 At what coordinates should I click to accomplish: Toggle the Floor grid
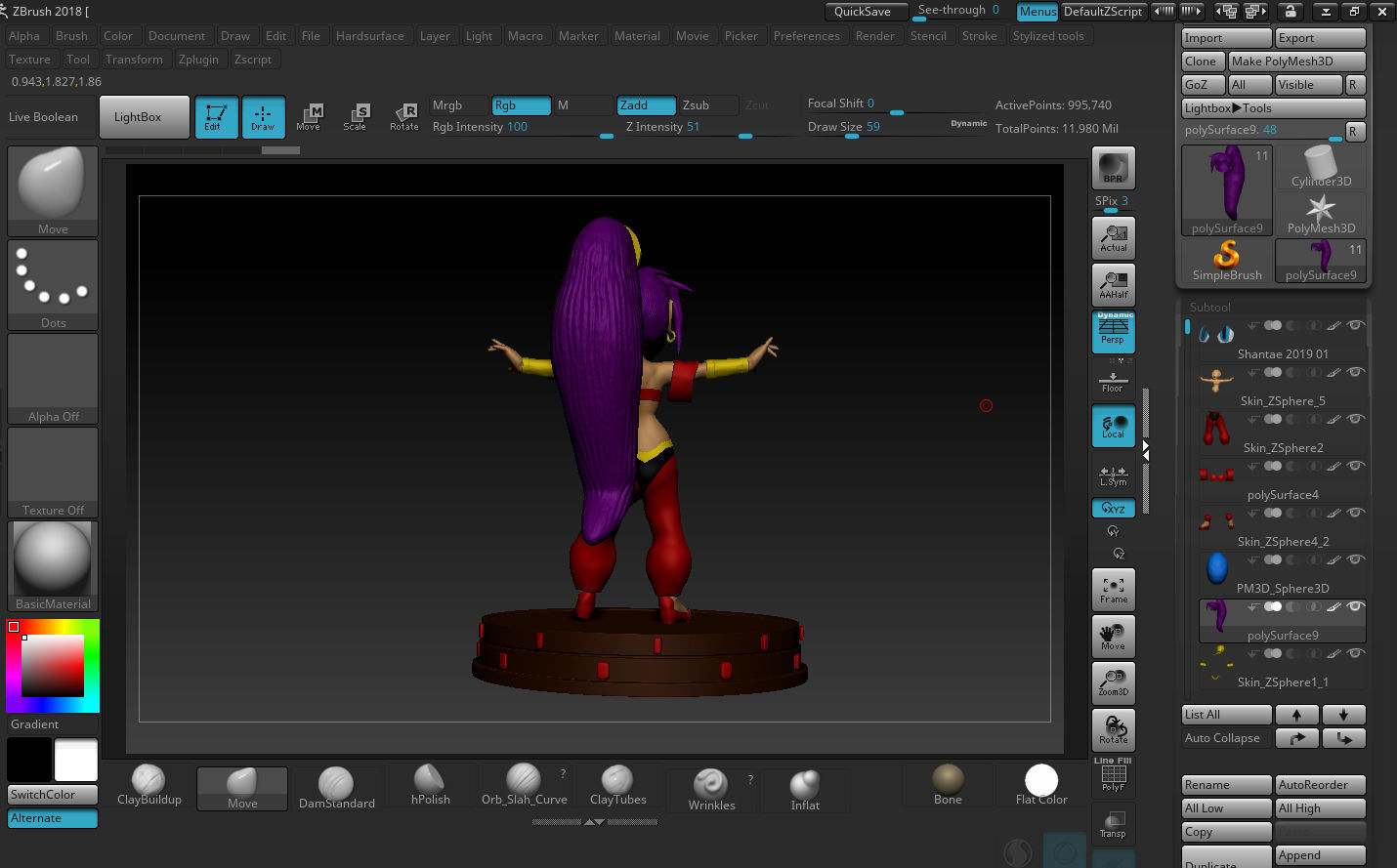click(1114, 379)
